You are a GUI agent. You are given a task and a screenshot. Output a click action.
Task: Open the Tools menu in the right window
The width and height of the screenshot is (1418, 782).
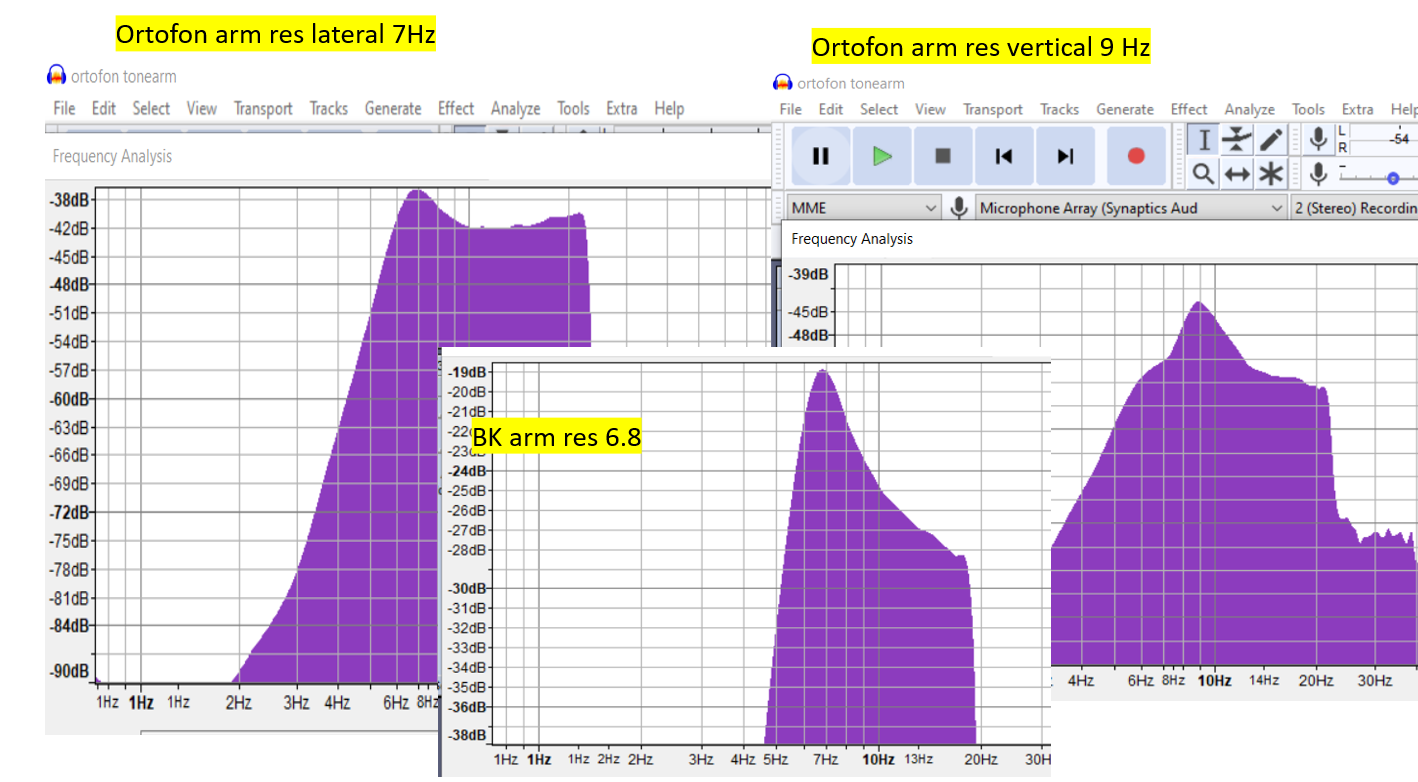click(1308, 109)
